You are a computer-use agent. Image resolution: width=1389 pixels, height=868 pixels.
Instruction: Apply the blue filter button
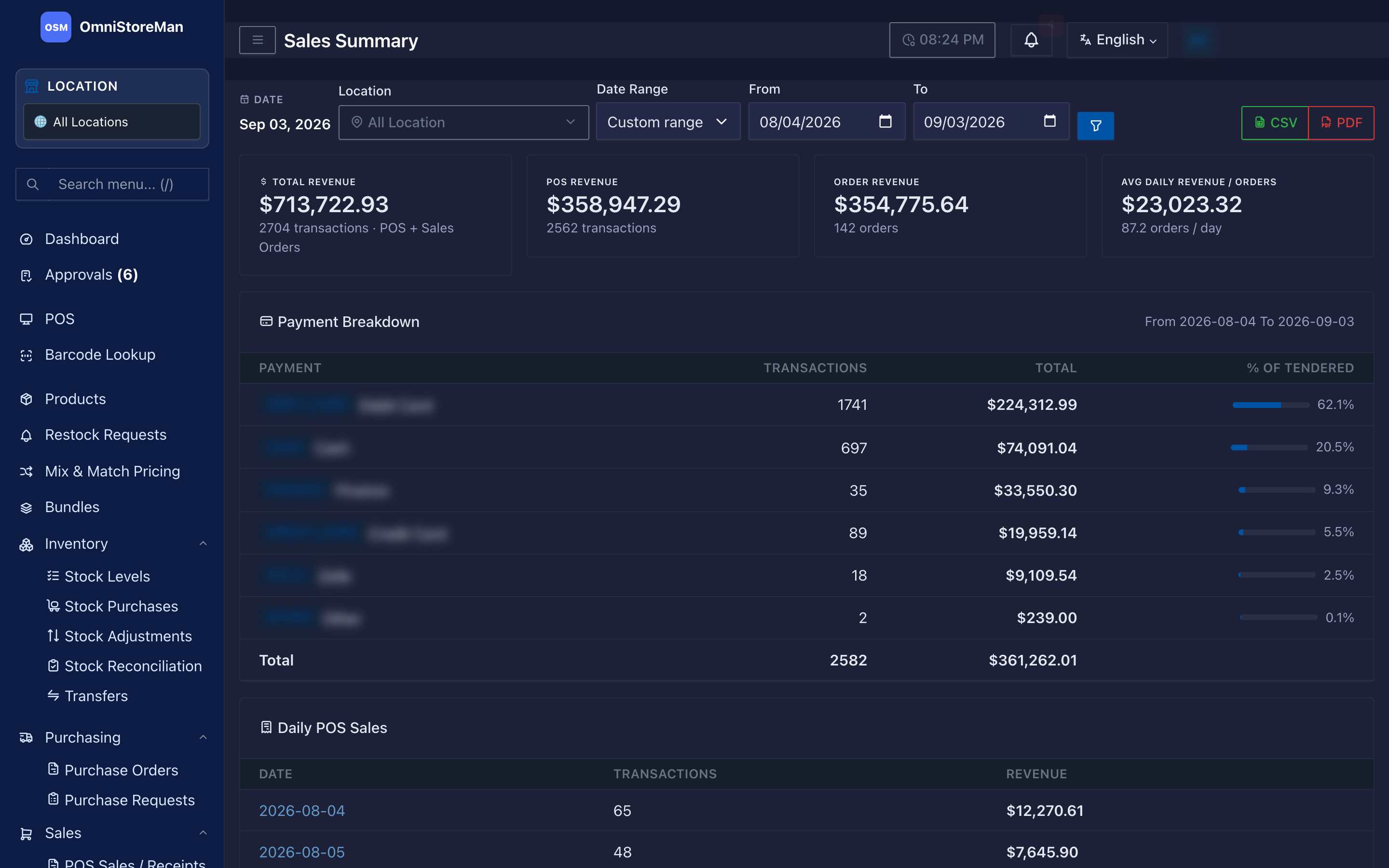pos(1095,126)
